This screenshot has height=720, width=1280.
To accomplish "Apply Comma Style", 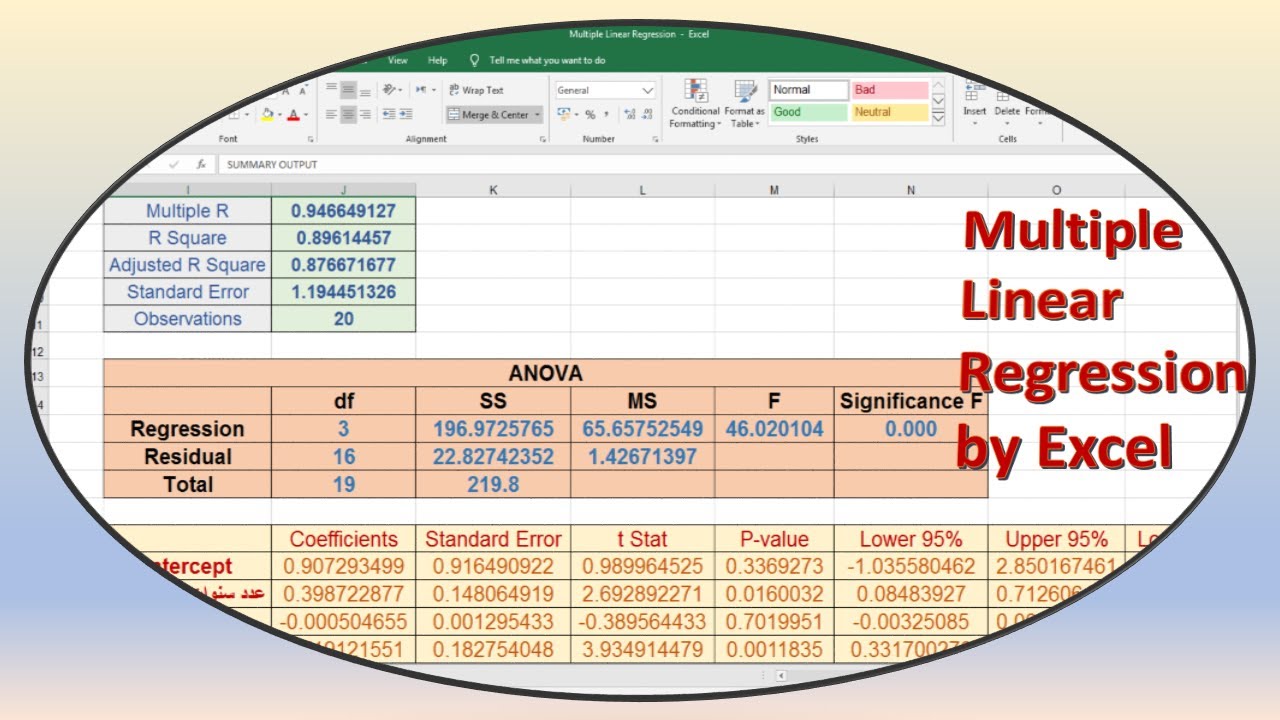I will [x=606, y=115].
